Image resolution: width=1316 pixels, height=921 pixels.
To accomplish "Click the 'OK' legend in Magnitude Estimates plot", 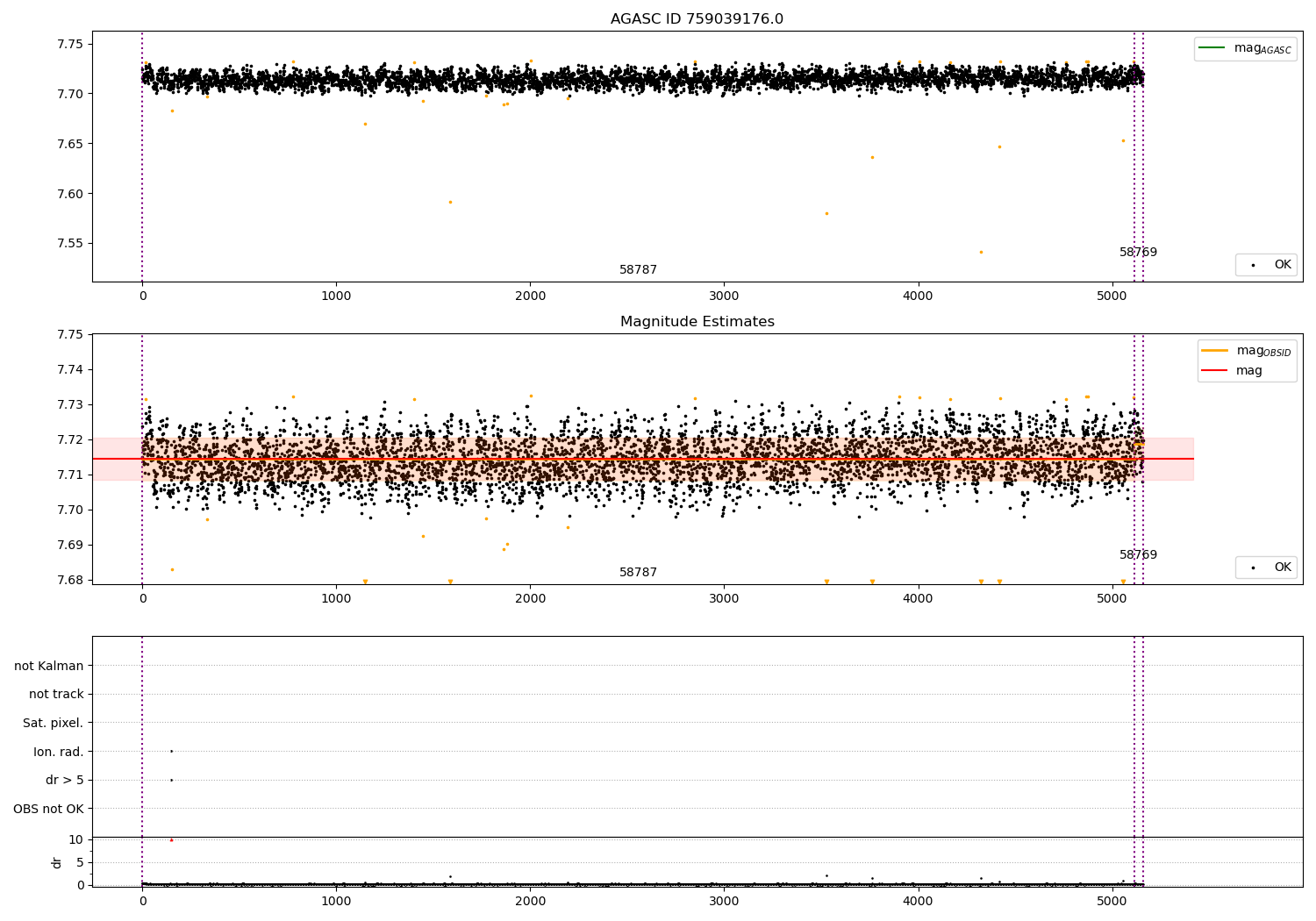I will click(x=1266, y=568).
